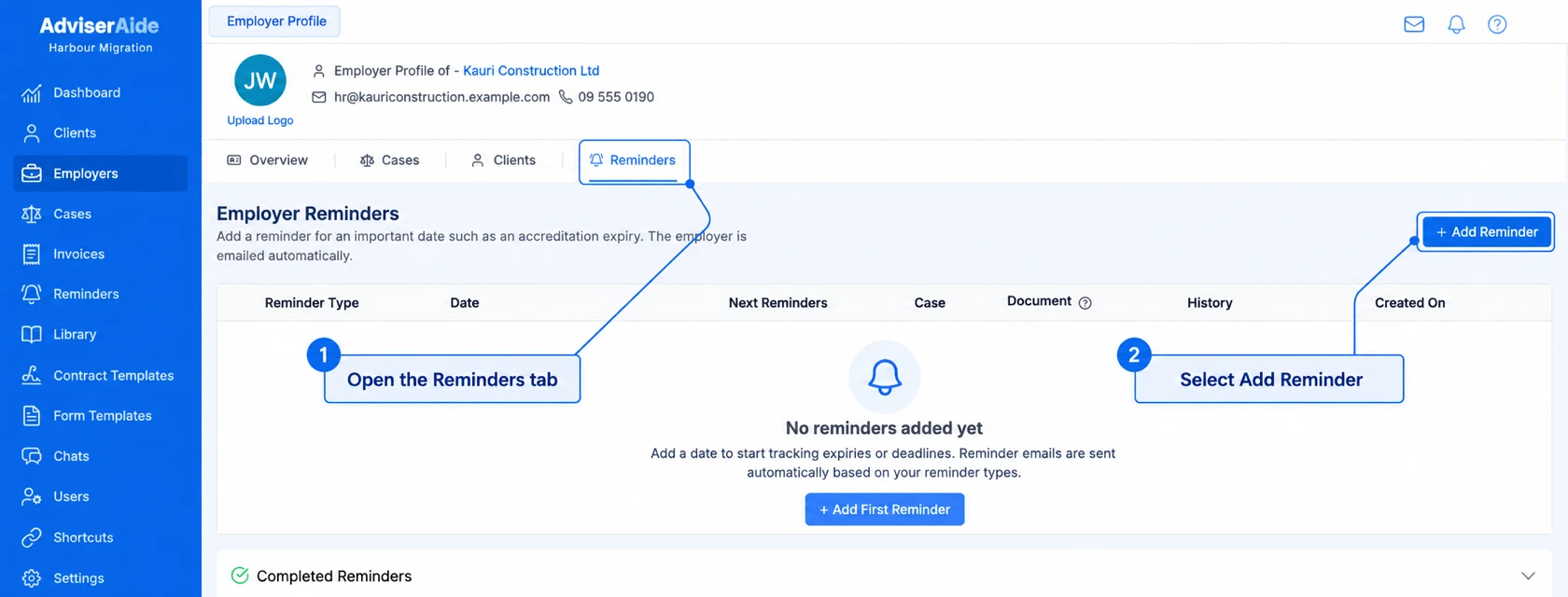Open the Kauri Construction Ltd link
This screenshot has width=1568, height=597.
point(531,71)
